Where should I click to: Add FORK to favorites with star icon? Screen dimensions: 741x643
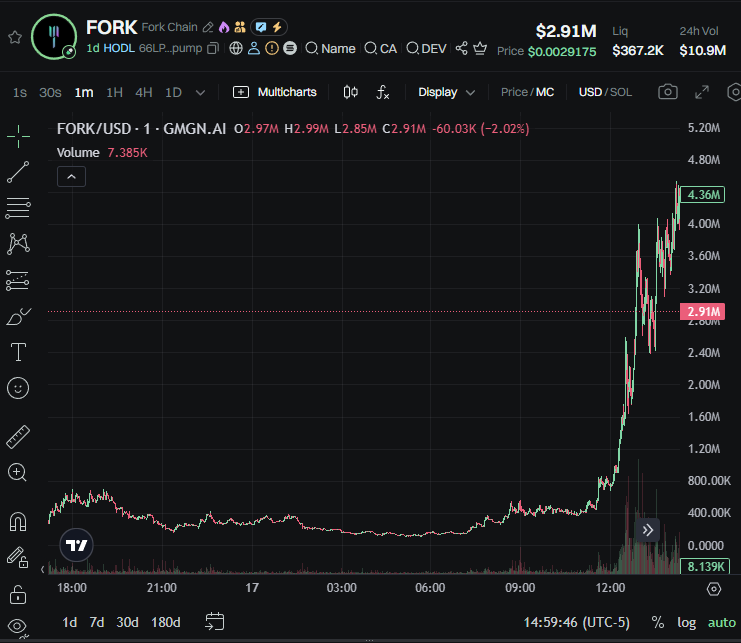(x=15, y=37)
